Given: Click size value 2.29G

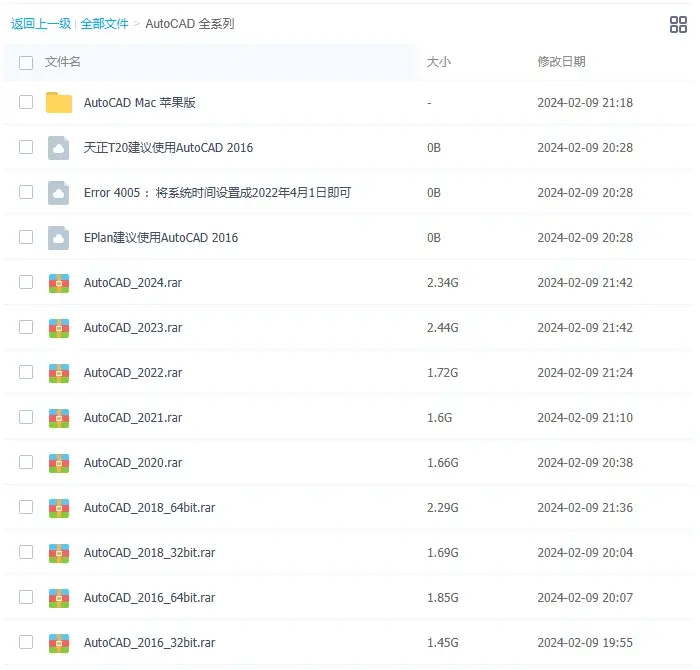Looking at the screenshot, I should point(443,508).
